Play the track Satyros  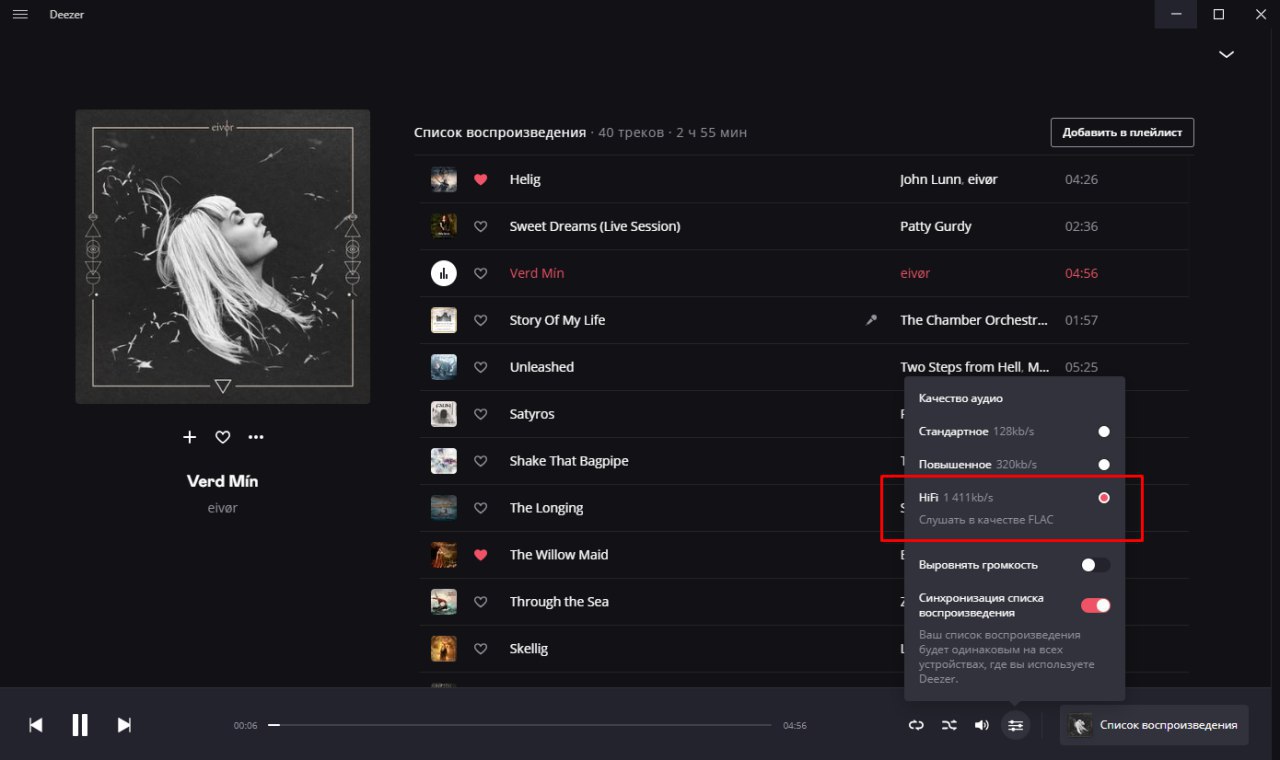(532, 414)
